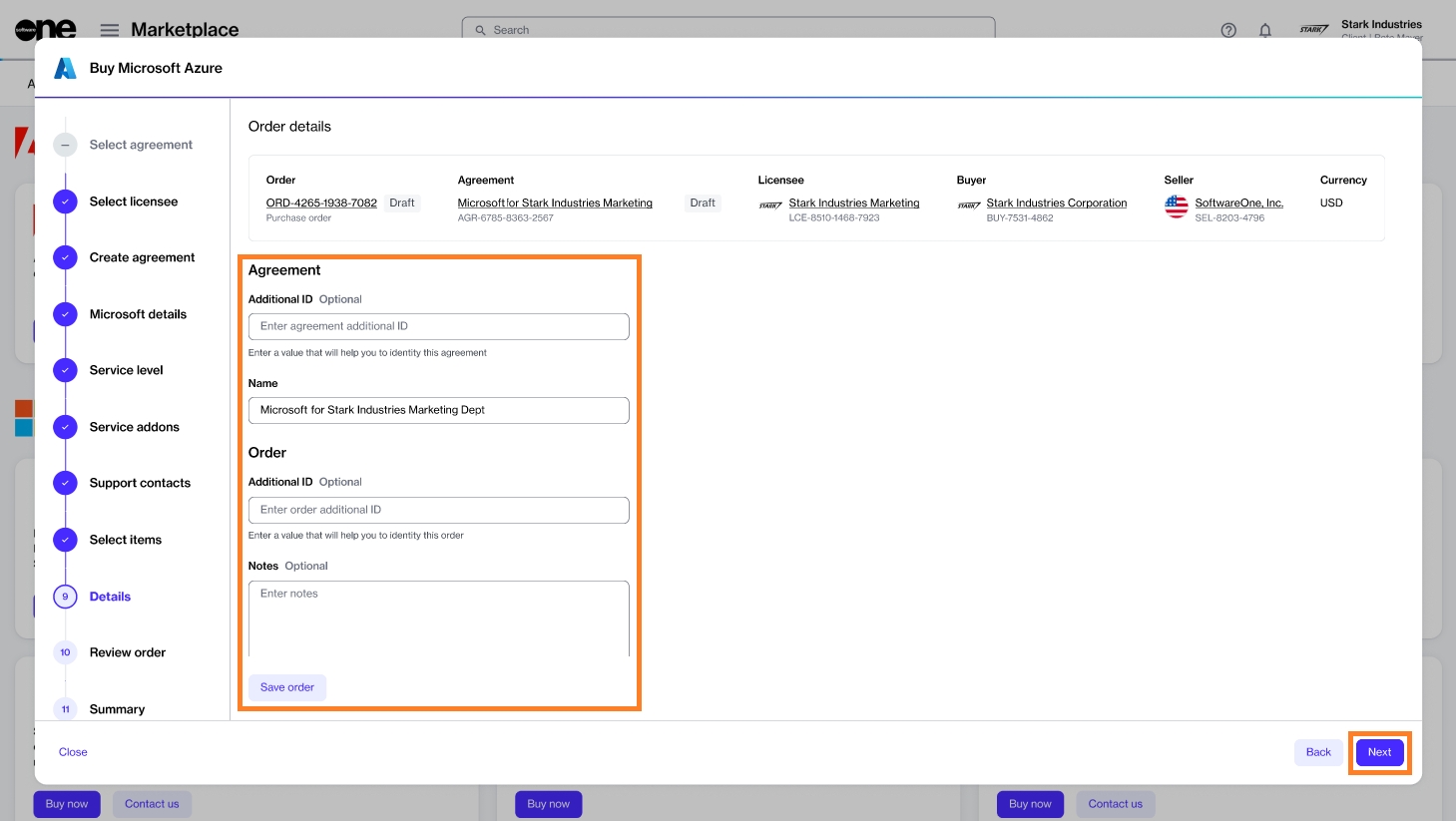This screenshot has height=821, width=1456.
Task: Click the Back button
Action: [1318, 752]
